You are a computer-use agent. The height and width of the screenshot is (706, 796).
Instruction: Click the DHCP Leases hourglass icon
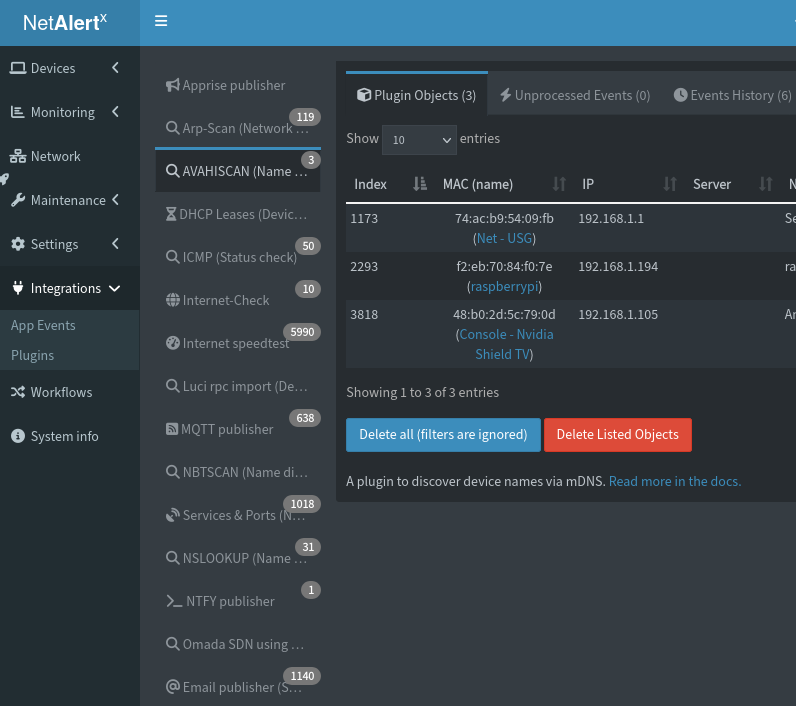tap(171, 214)
